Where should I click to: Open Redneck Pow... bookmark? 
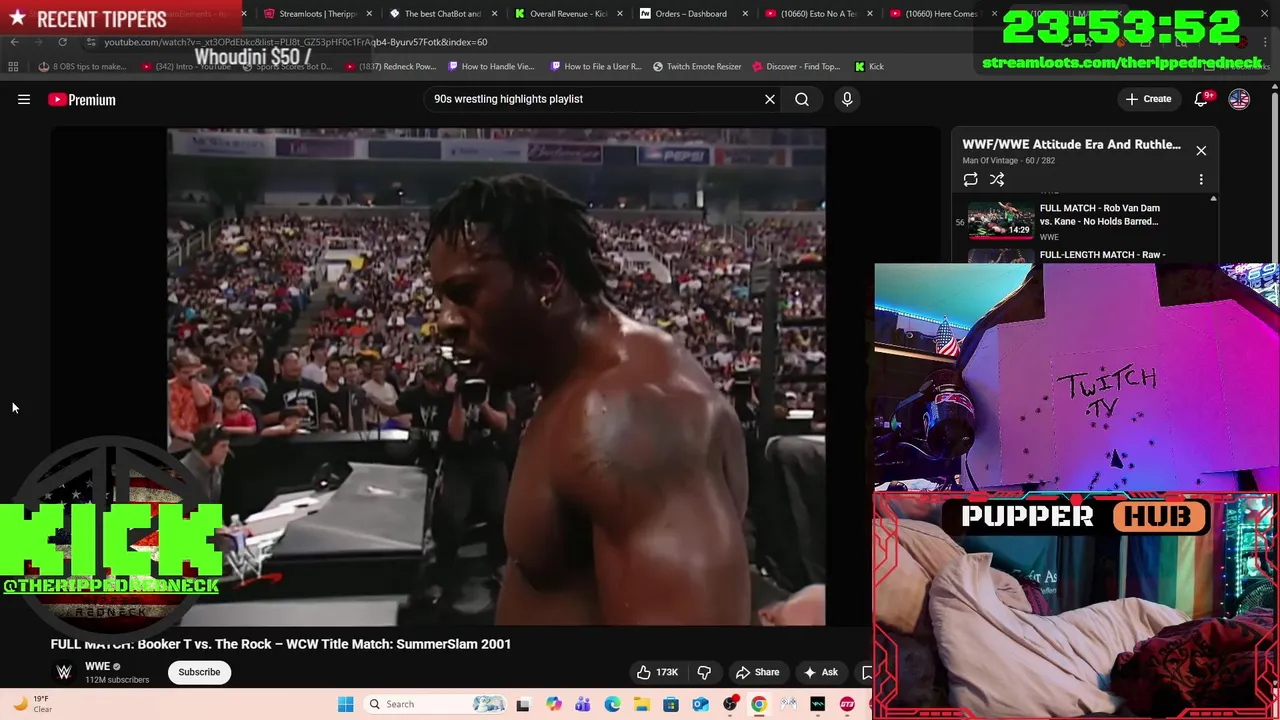[392, 67]
